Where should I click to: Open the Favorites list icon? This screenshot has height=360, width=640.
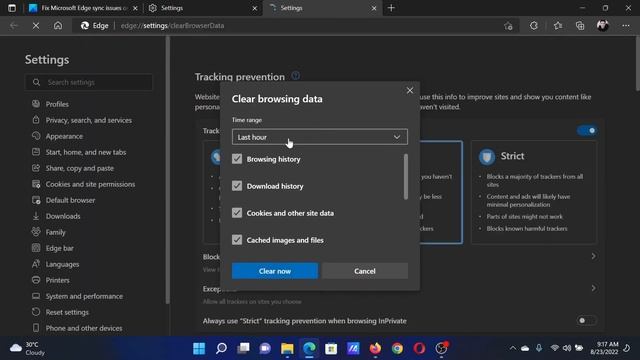tap(558, 26)
